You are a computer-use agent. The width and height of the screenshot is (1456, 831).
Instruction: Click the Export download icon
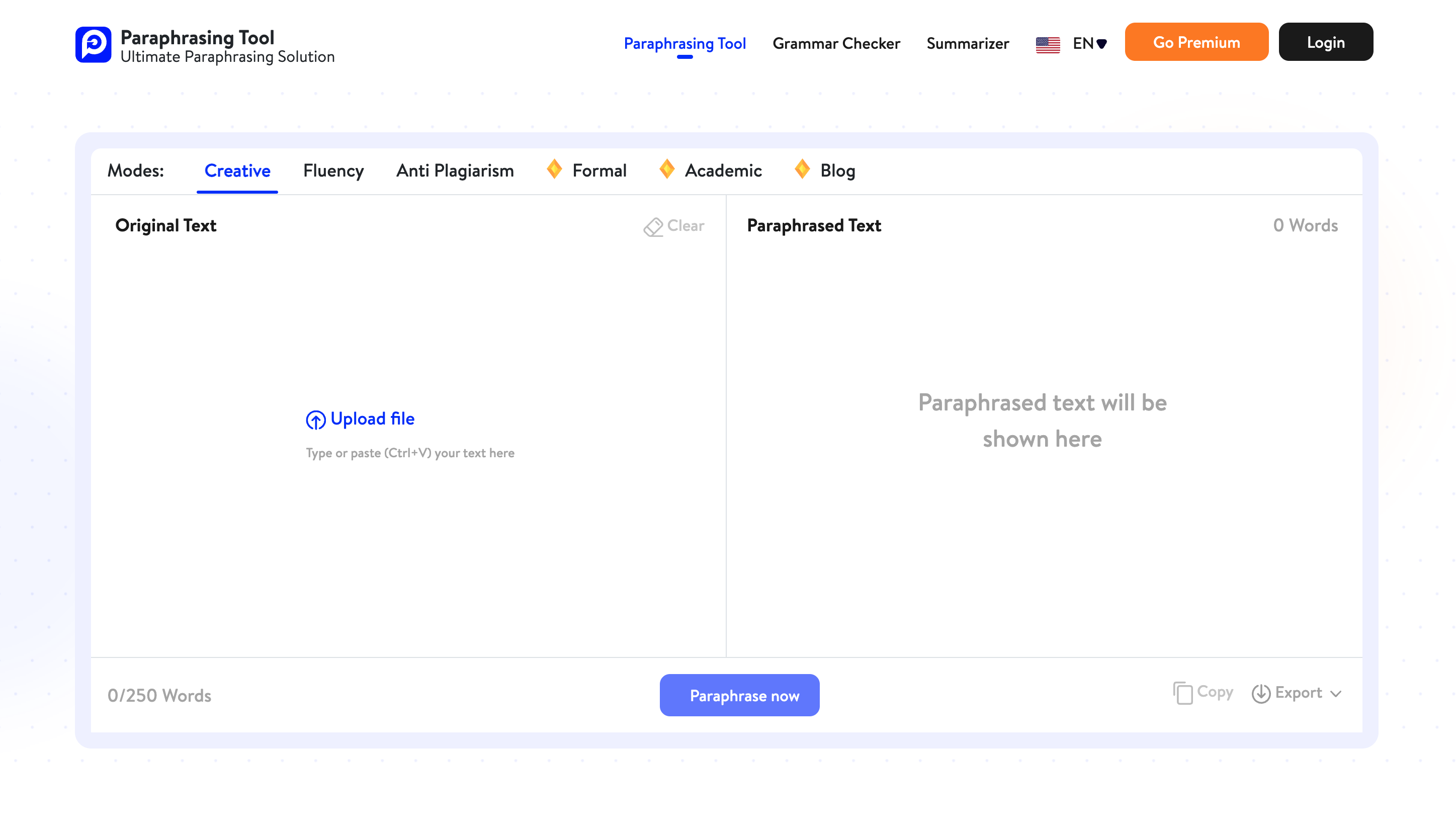[1260, 694]
